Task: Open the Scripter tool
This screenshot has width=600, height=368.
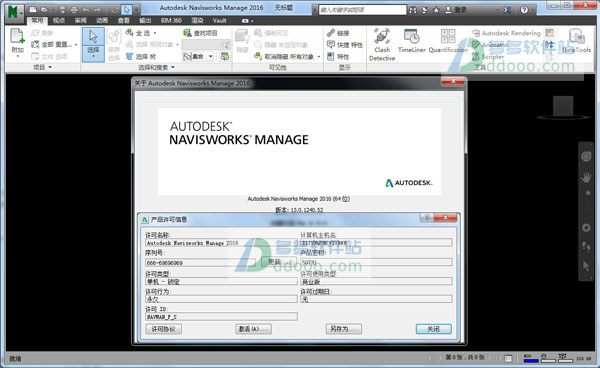Action: pos(488,57)
